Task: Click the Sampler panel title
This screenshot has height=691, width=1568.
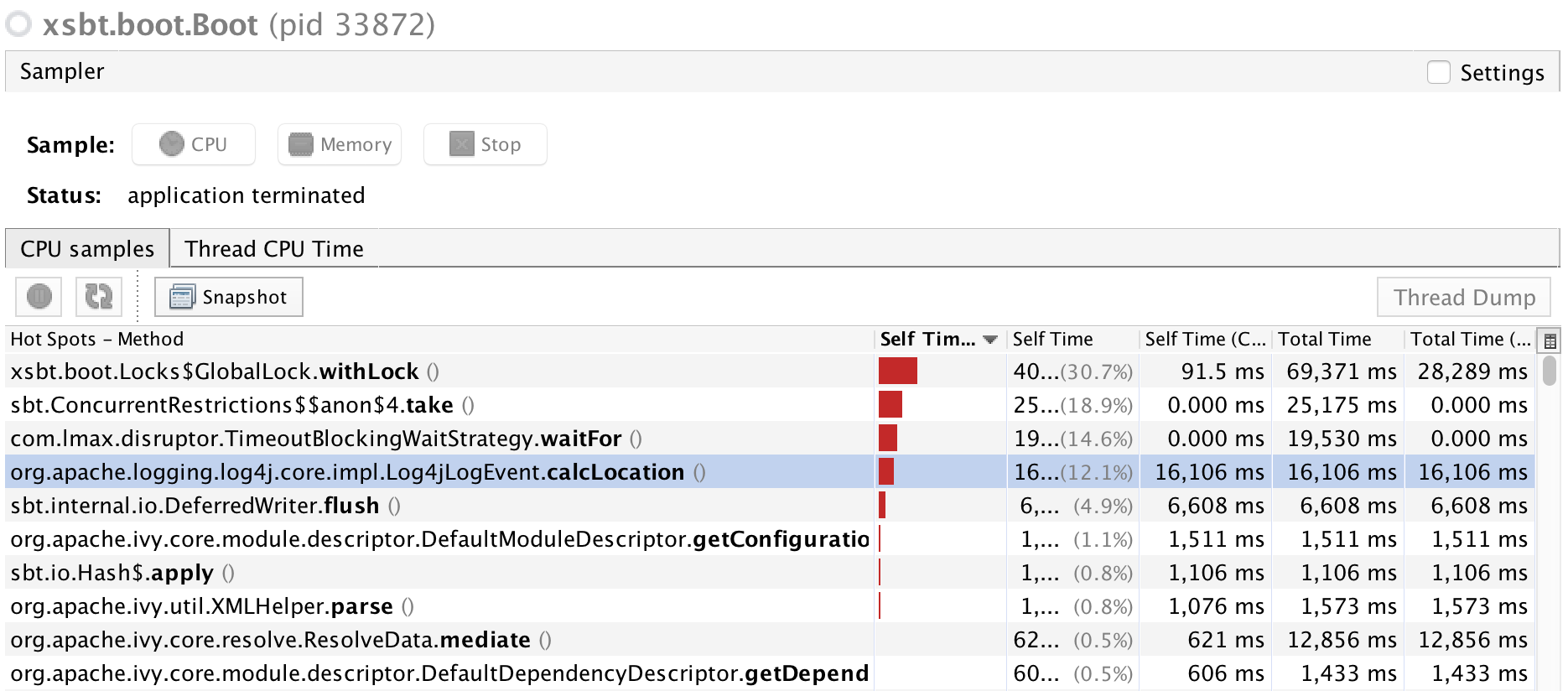Action: point(62,71)
